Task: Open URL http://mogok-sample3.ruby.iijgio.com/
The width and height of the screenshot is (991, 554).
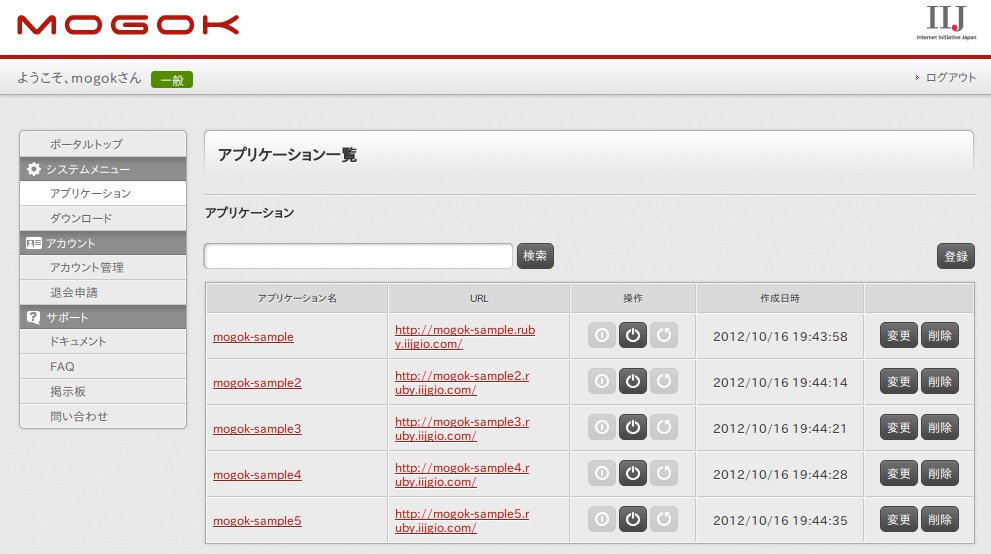Action: 462,429
